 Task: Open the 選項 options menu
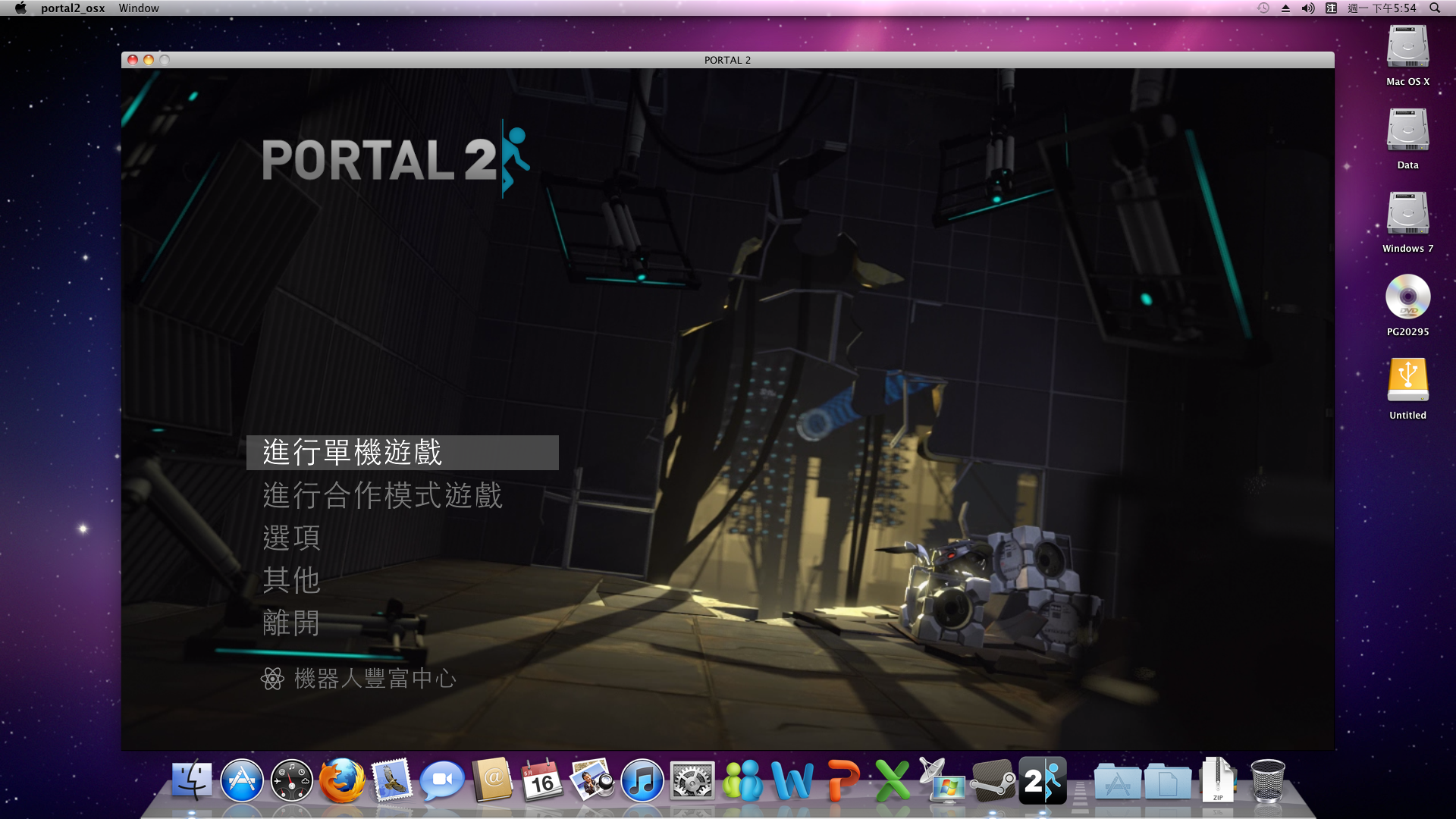click(x=291, y=538)
